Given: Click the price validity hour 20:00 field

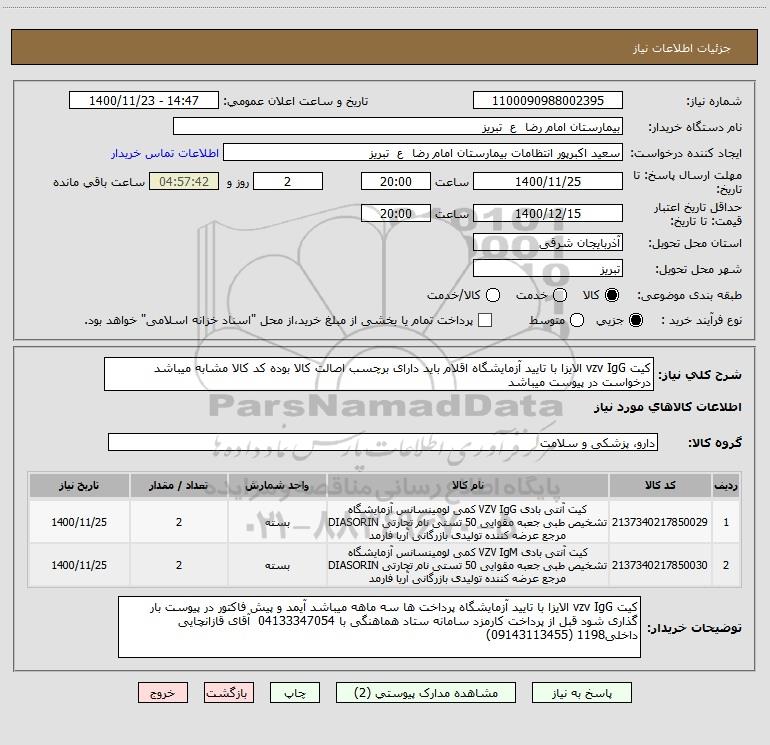Looking at the screenshot, I should 396,213.
